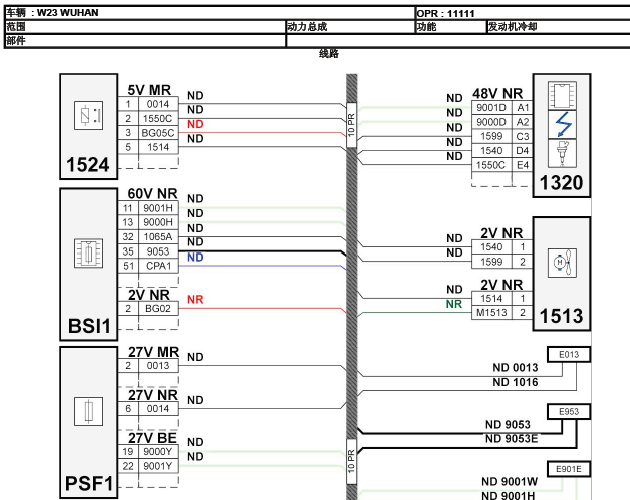Click wire cell 1550C on pin 2 of 1524

158,119
